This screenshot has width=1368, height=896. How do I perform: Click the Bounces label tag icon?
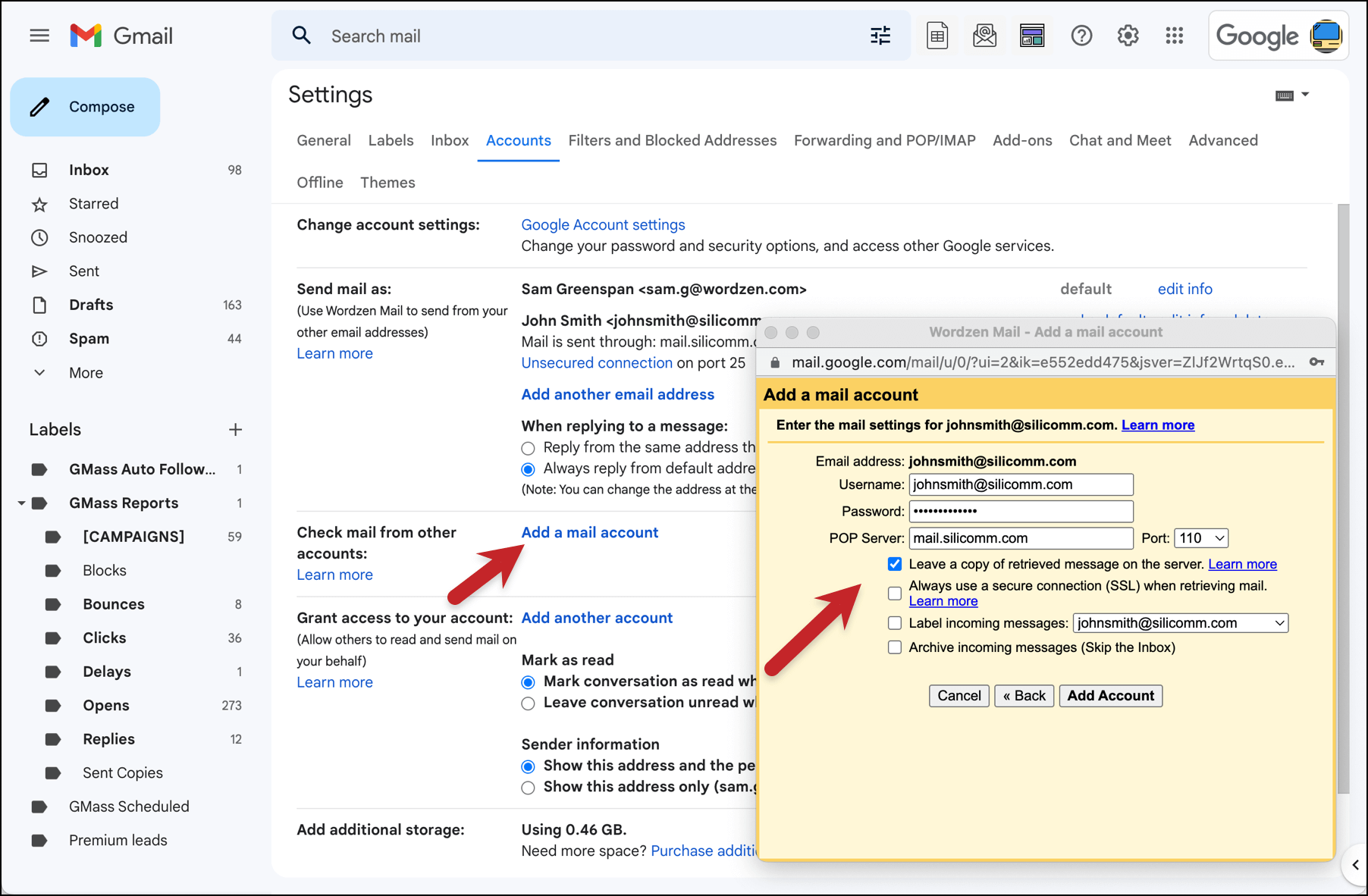point(53,604)
